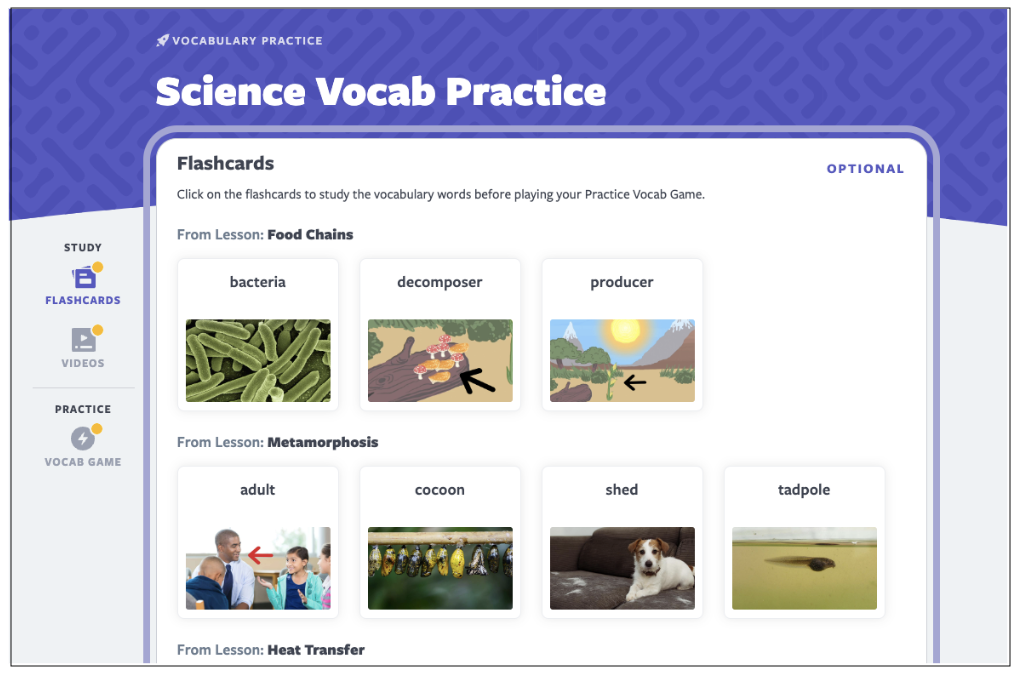Click the rocket icon beside Vocabulary Practice

pyautogui.click(x=162, y=41)
